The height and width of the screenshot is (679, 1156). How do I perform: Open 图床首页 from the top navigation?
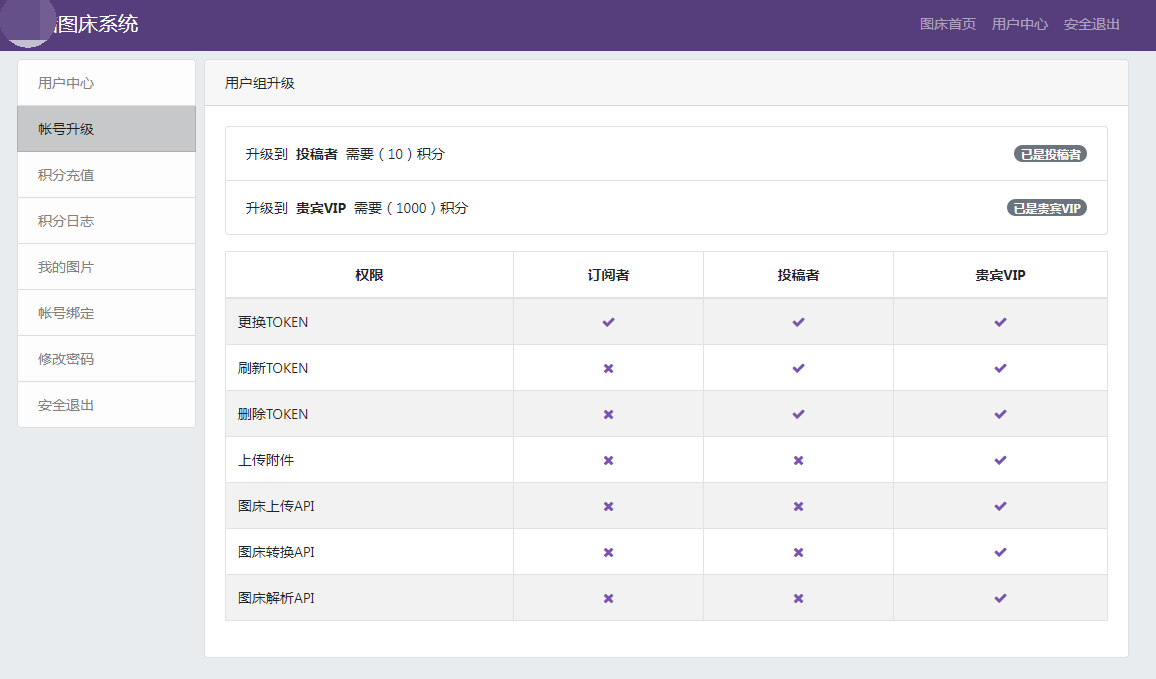tap(946, 24)
